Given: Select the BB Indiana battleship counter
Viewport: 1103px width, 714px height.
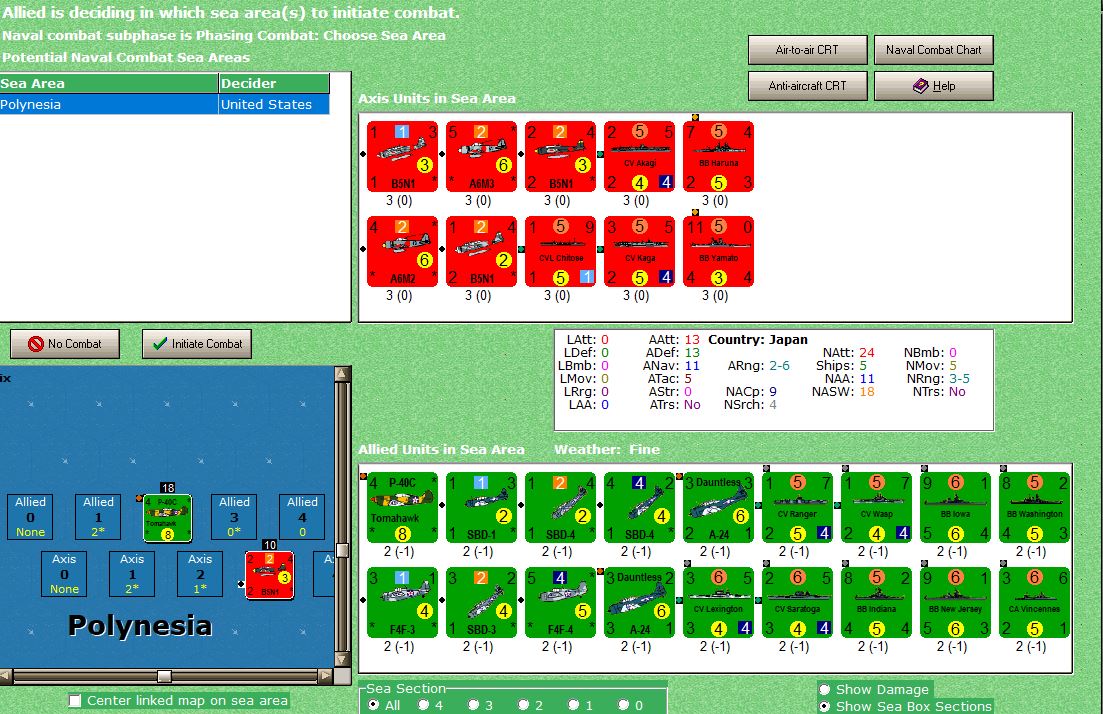Looking at the screenshot, I should (x=876, y=602).
